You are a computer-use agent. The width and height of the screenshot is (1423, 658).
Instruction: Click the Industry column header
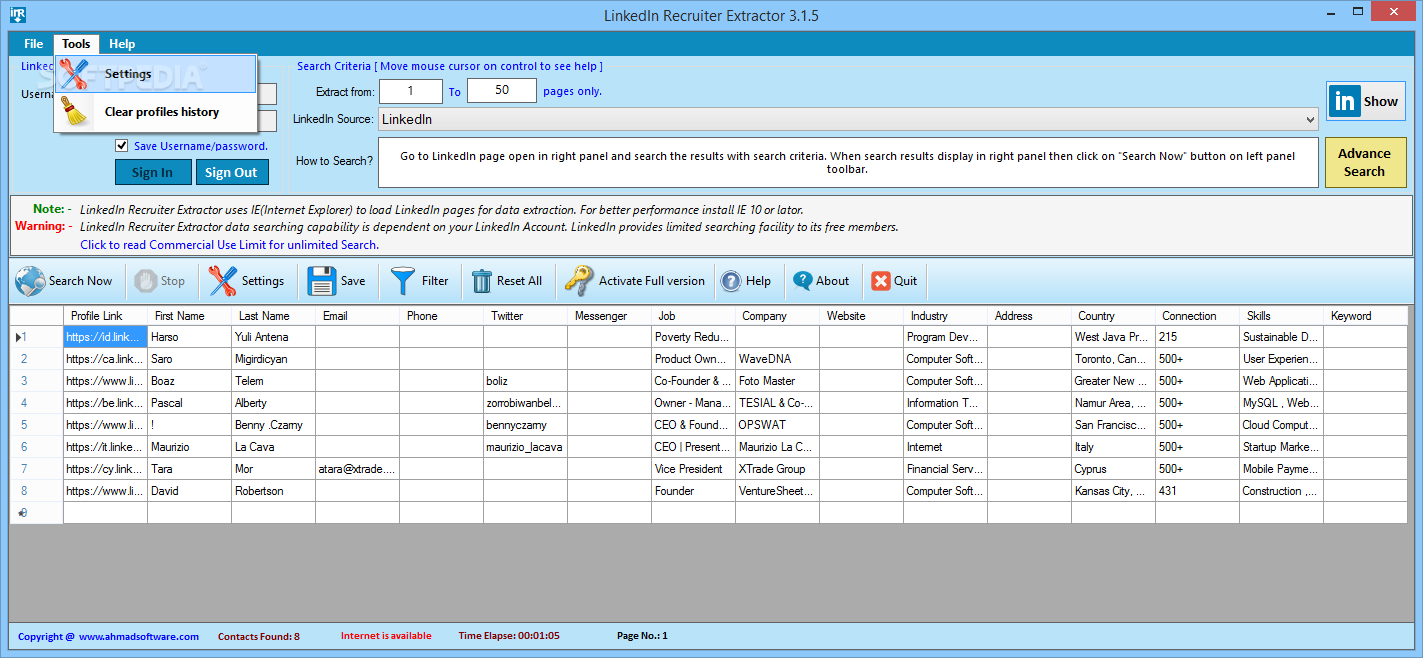point(946,316)
